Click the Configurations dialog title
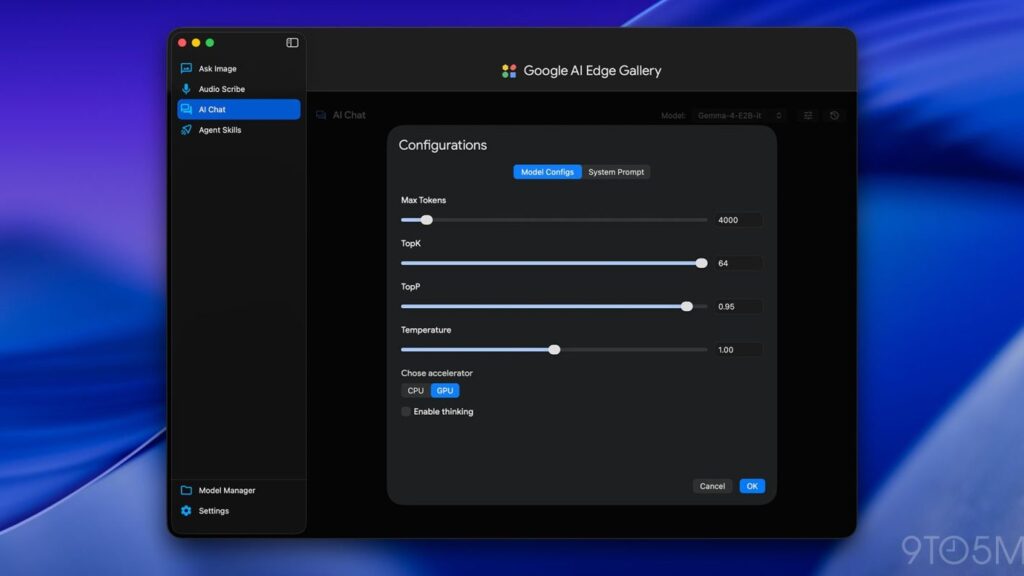Screen dimensions: 1024x576 (443, 145)
